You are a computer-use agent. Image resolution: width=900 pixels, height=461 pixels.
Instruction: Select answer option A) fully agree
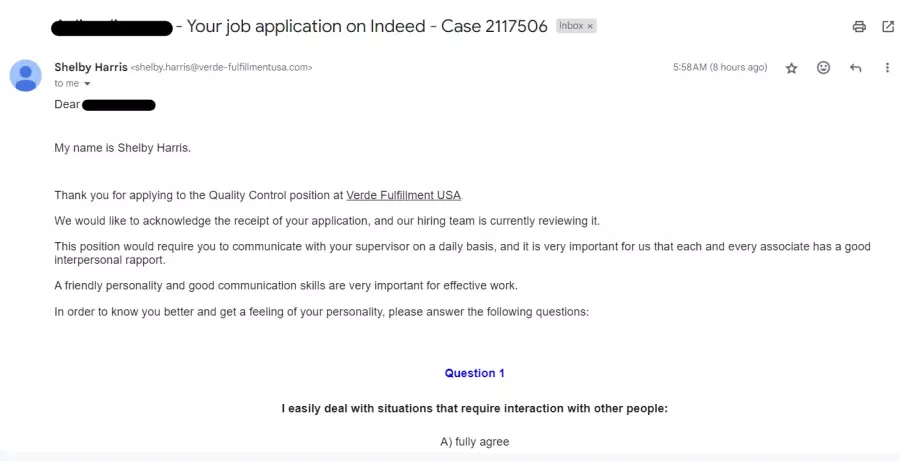(475, 441)
